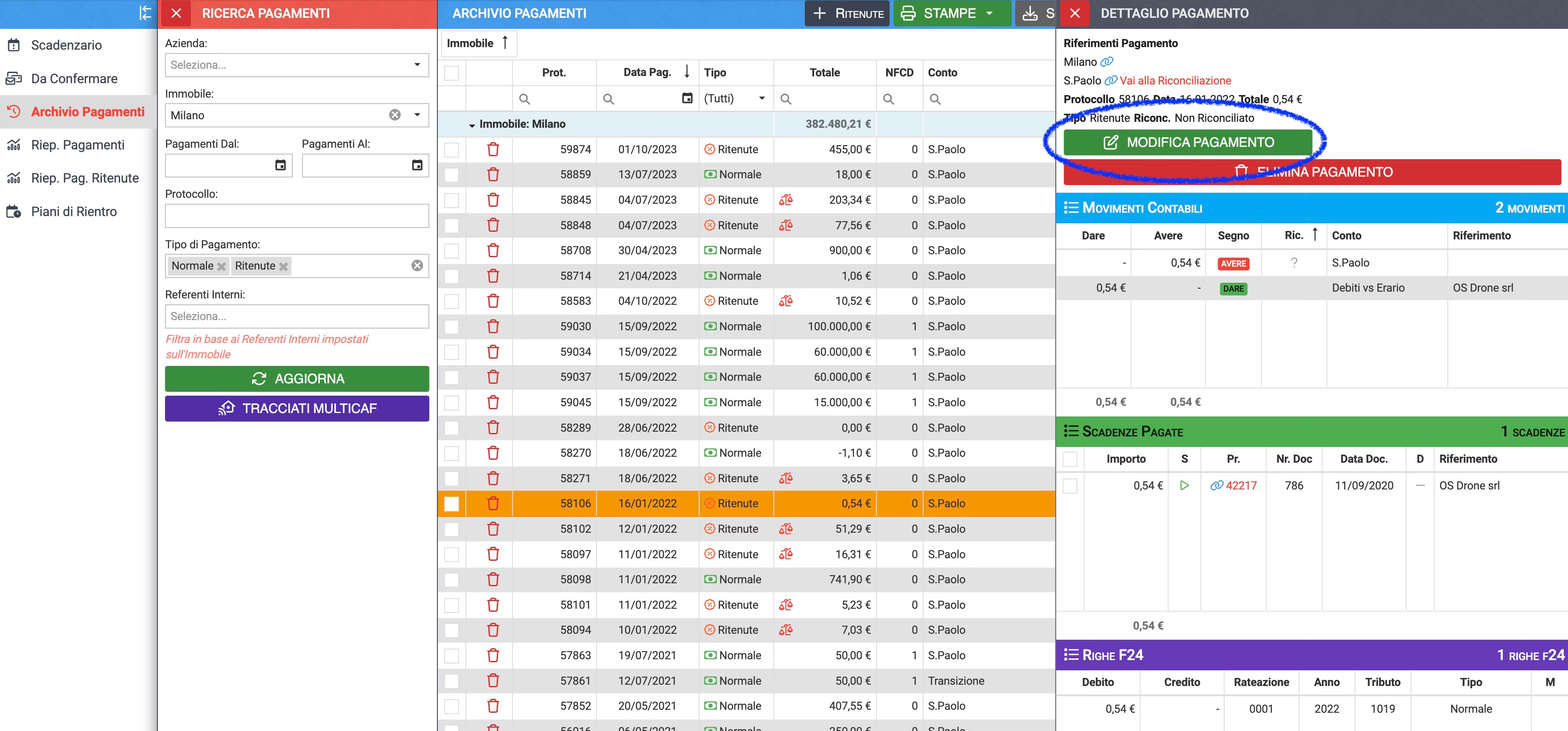Collapse the left sidebar menu icon
This screenshot has height=731, width=1568.
coord(145,13)
